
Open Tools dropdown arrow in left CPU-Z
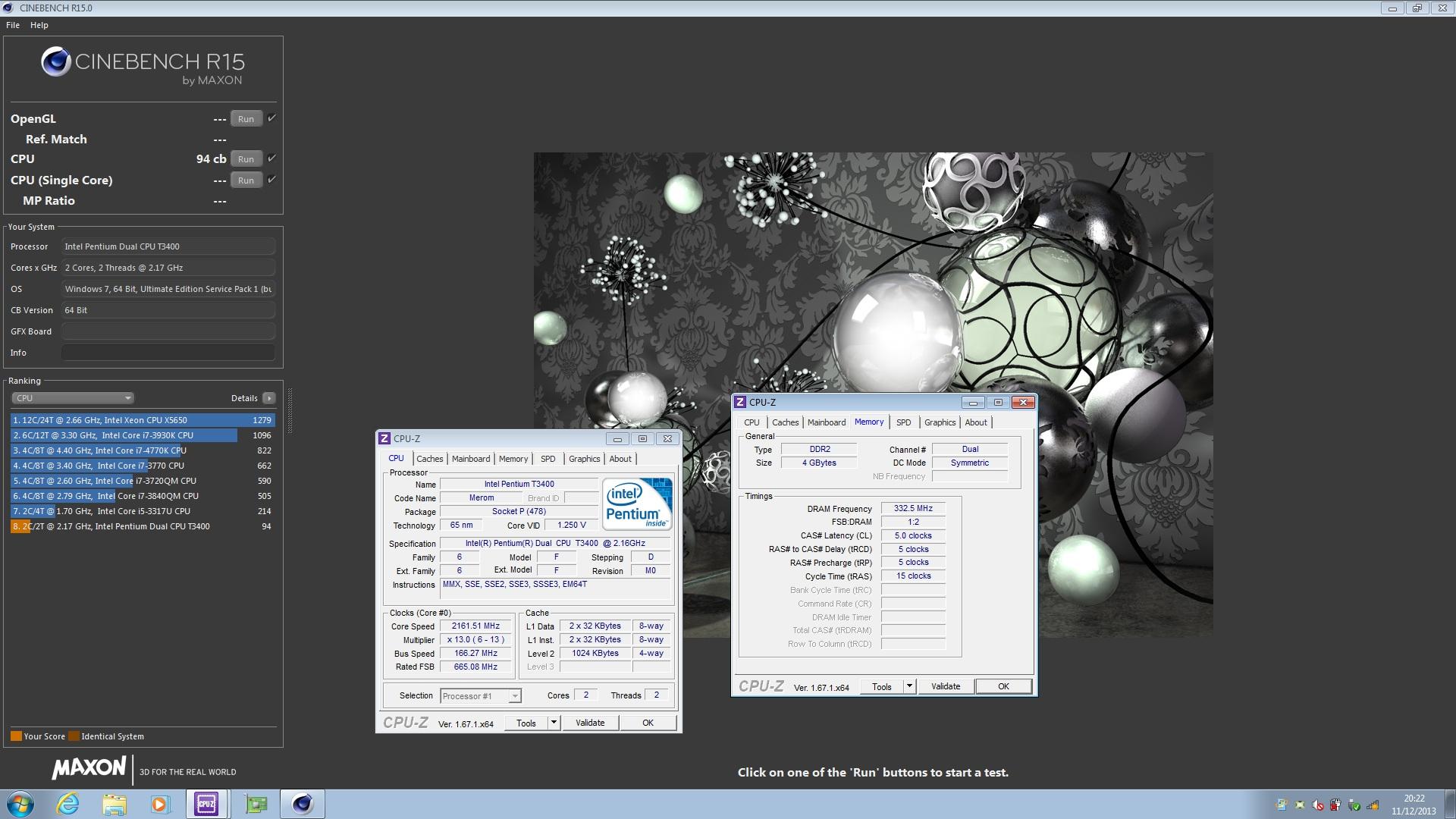coord(554,723)
